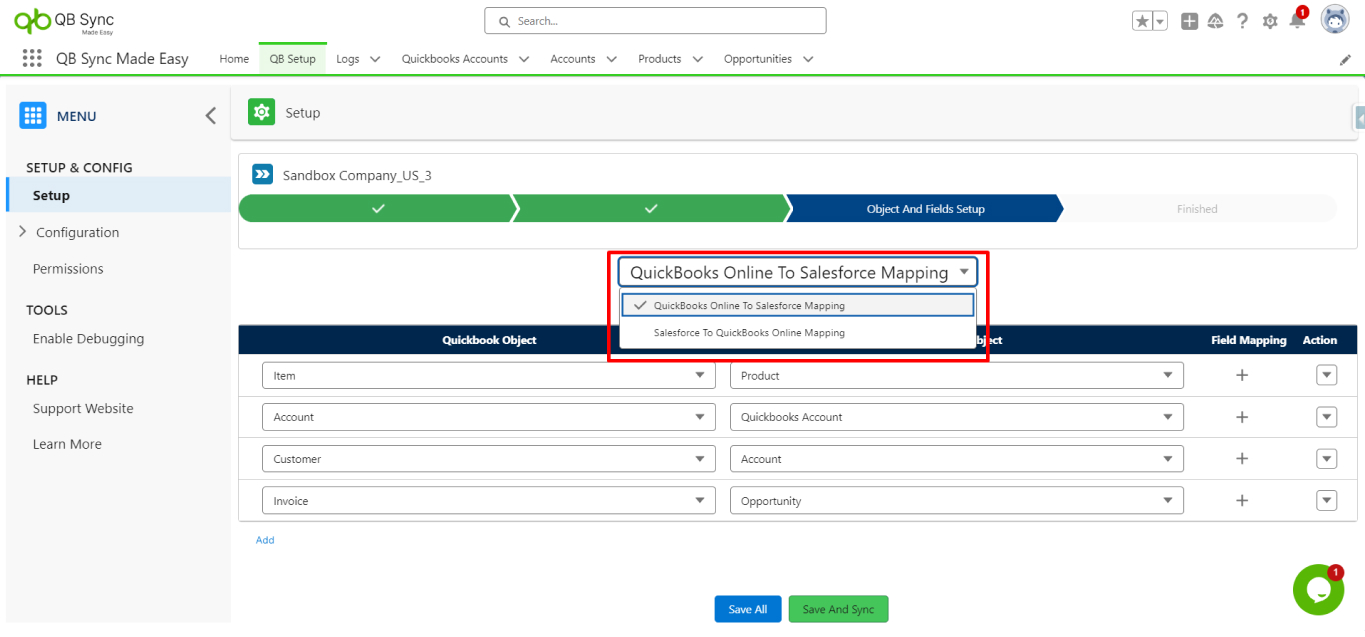Open the Opportunity Salesforce object dropdown
Viewport: 1365px width, 637px height.
click(x=957, y=501)
